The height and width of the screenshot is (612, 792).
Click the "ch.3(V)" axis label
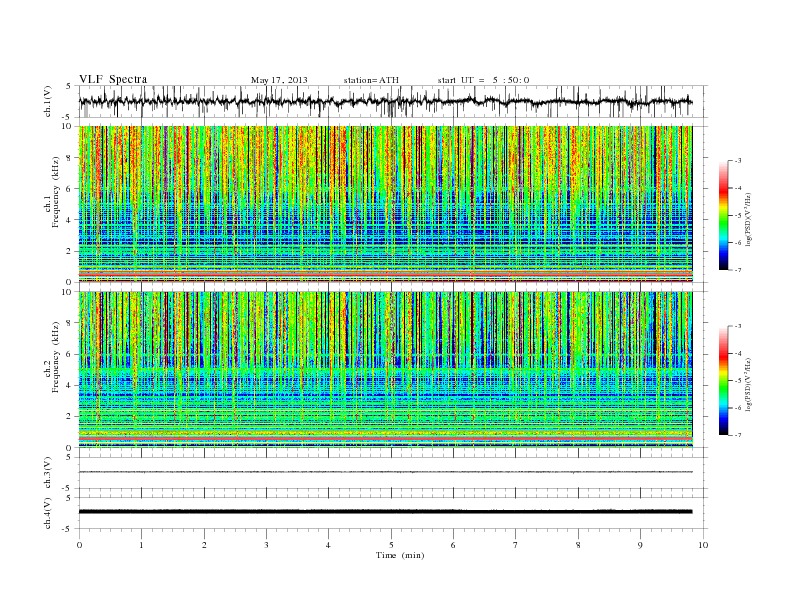48,473
